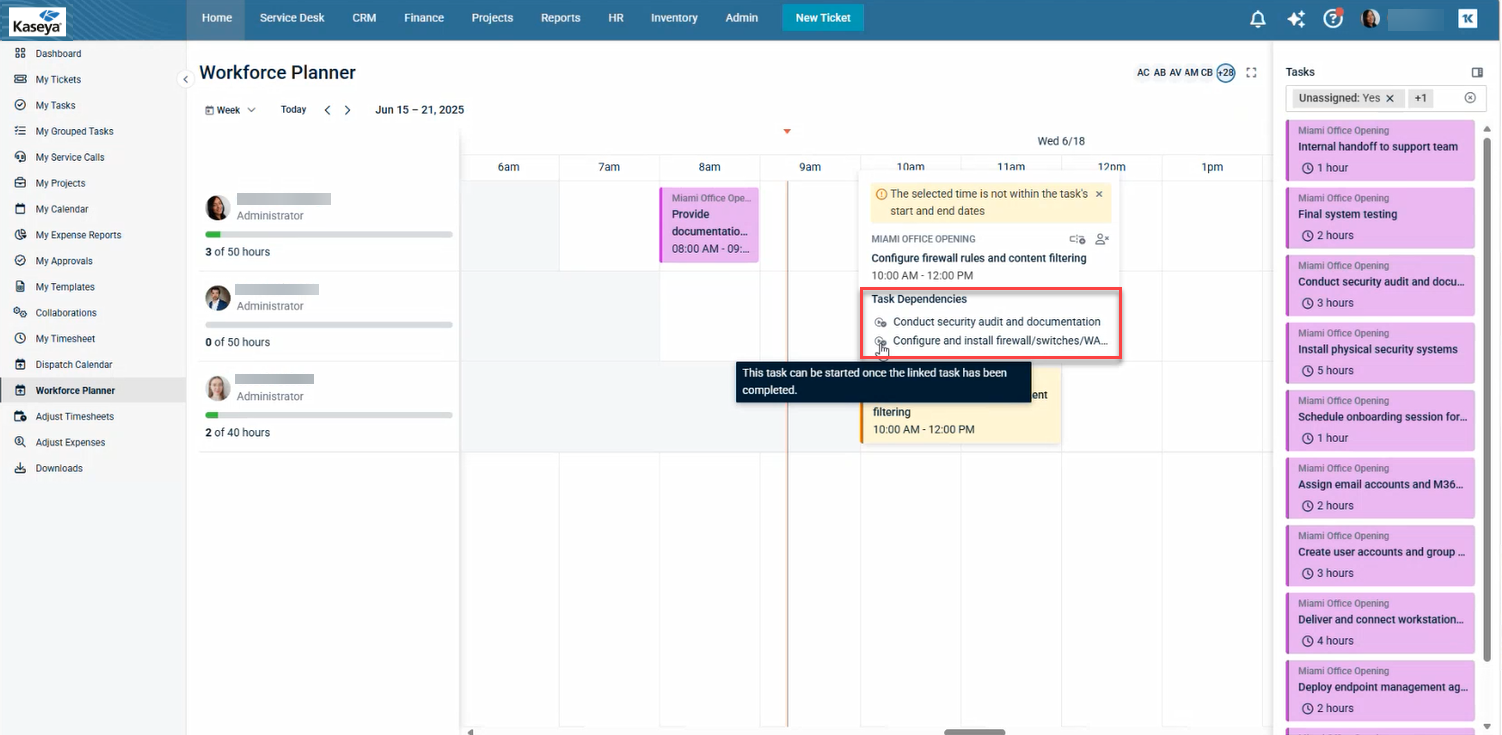This screenshot has height=735, width=1502.
Task: Open the help question mark icon
Action: (x=1332, y=19)
